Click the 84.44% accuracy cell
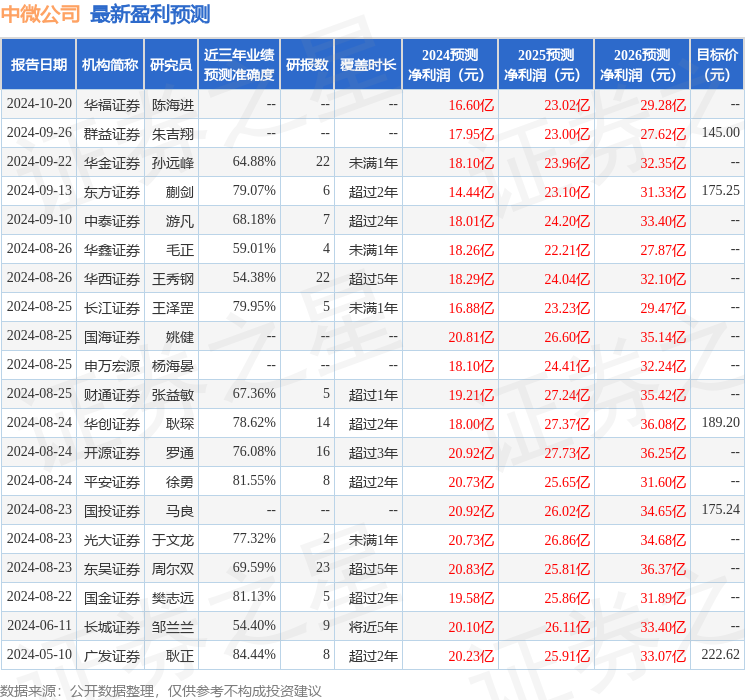The width and height of the screenshot is (745, 700). [254, 654]
